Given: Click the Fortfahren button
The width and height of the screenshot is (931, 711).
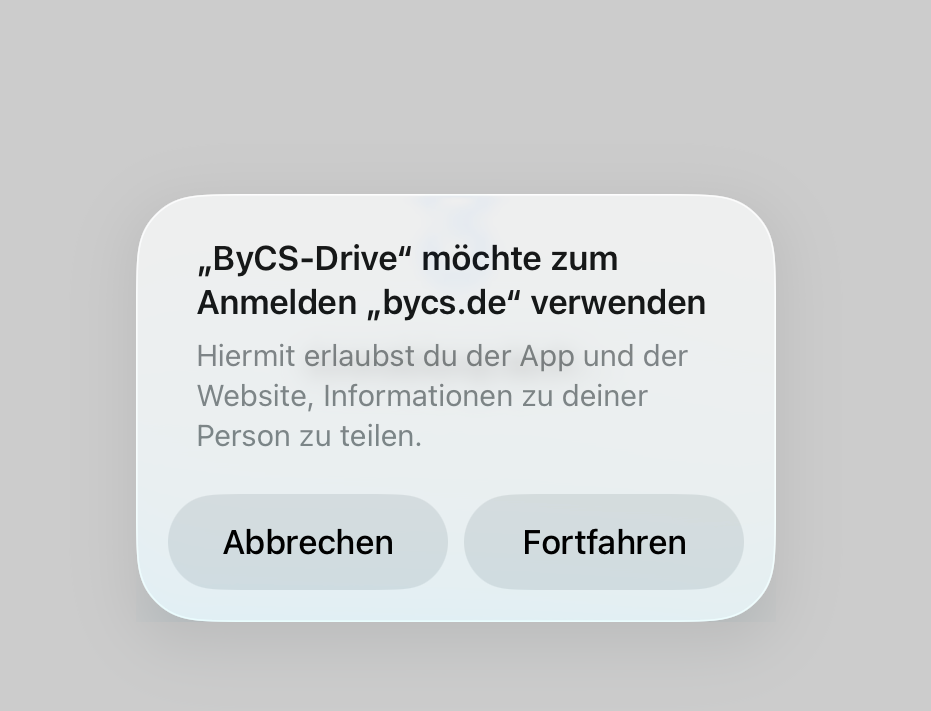Looking at the screenshot, I should (x=604, y=542).
